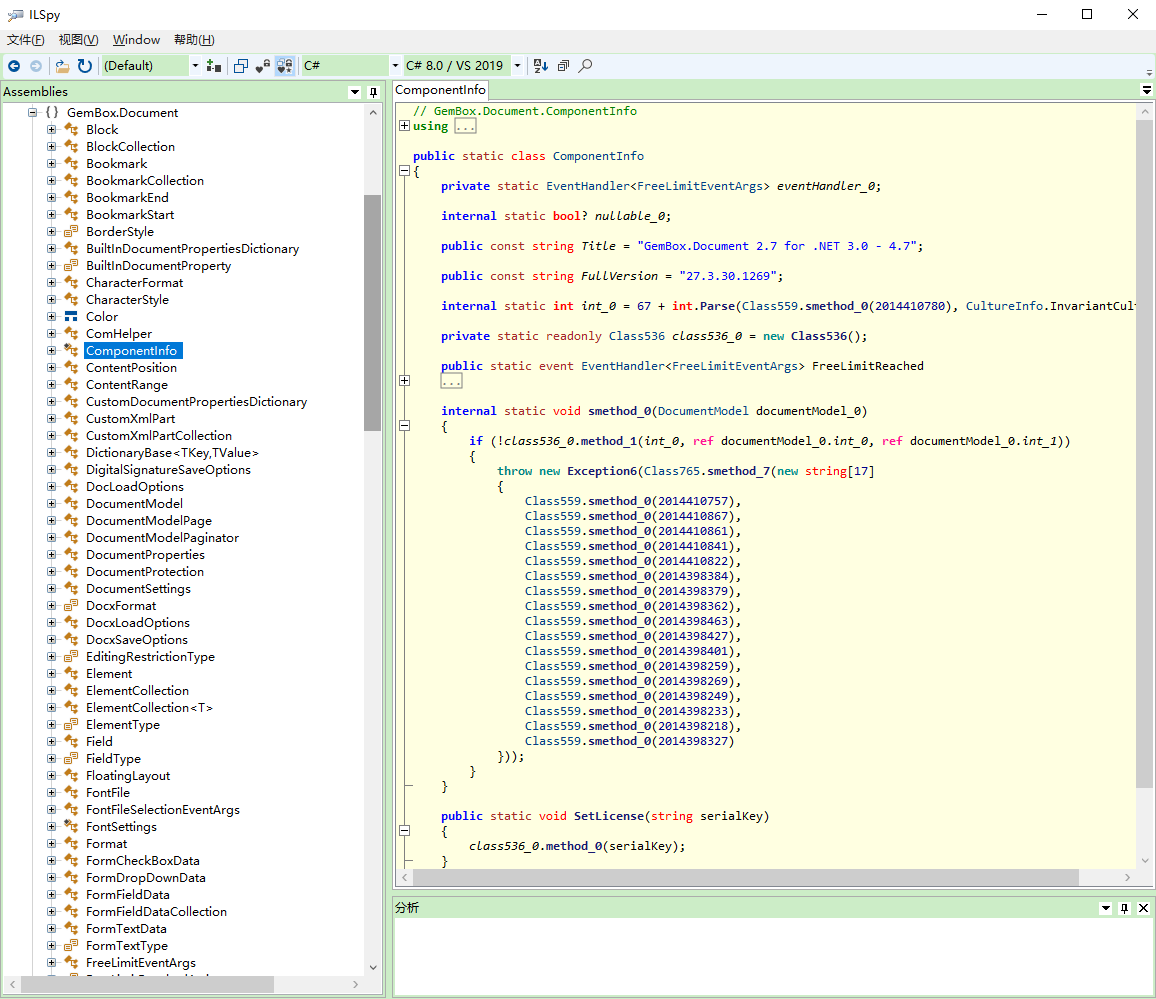Expand the DocumentModel tree node
1156x999 pixels.
(x=52, y=504)
